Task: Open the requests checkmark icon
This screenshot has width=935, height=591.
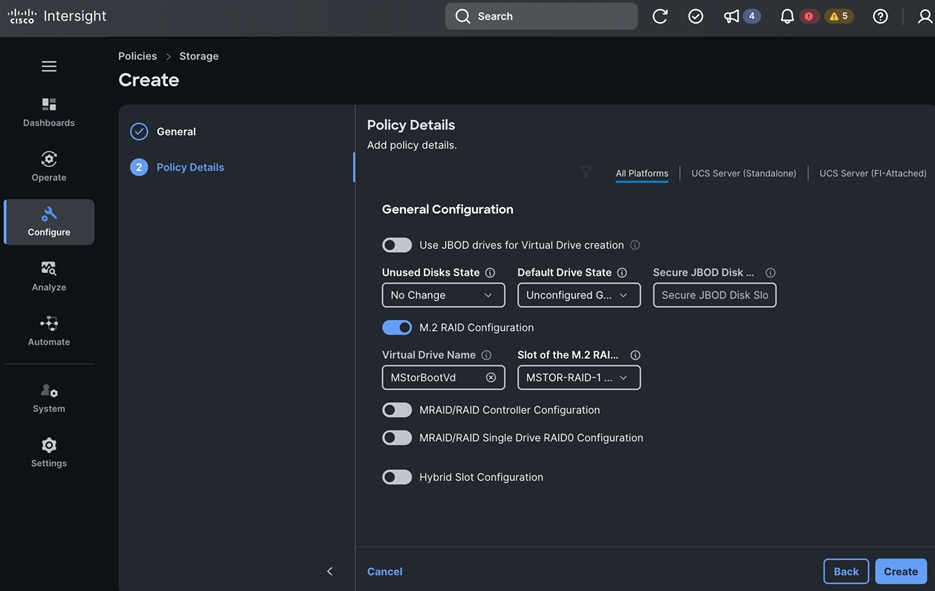Action: coord(695,16)
